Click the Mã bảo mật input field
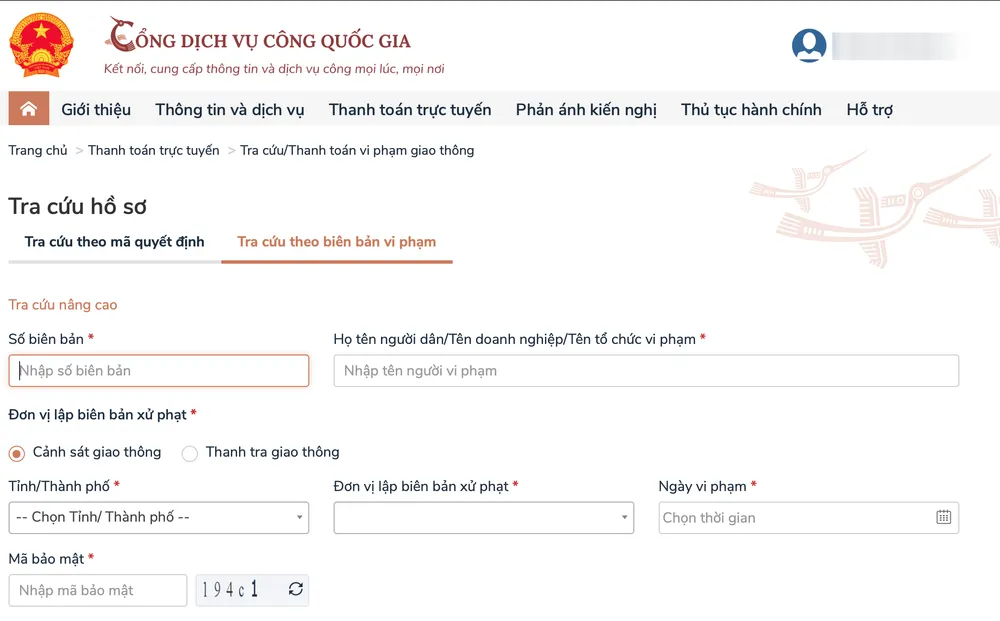This screenshot has height=621, width=1000. pyautogui.click(x=97, y=590)
